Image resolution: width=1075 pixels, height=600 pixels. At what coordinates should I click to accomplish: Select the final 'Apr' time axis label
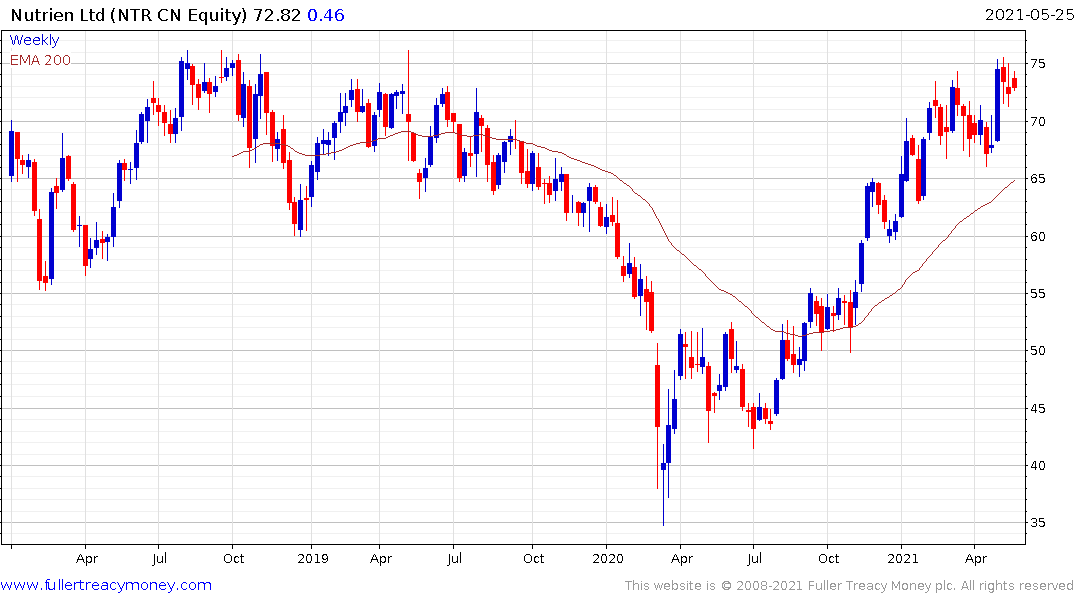[976, 558]
